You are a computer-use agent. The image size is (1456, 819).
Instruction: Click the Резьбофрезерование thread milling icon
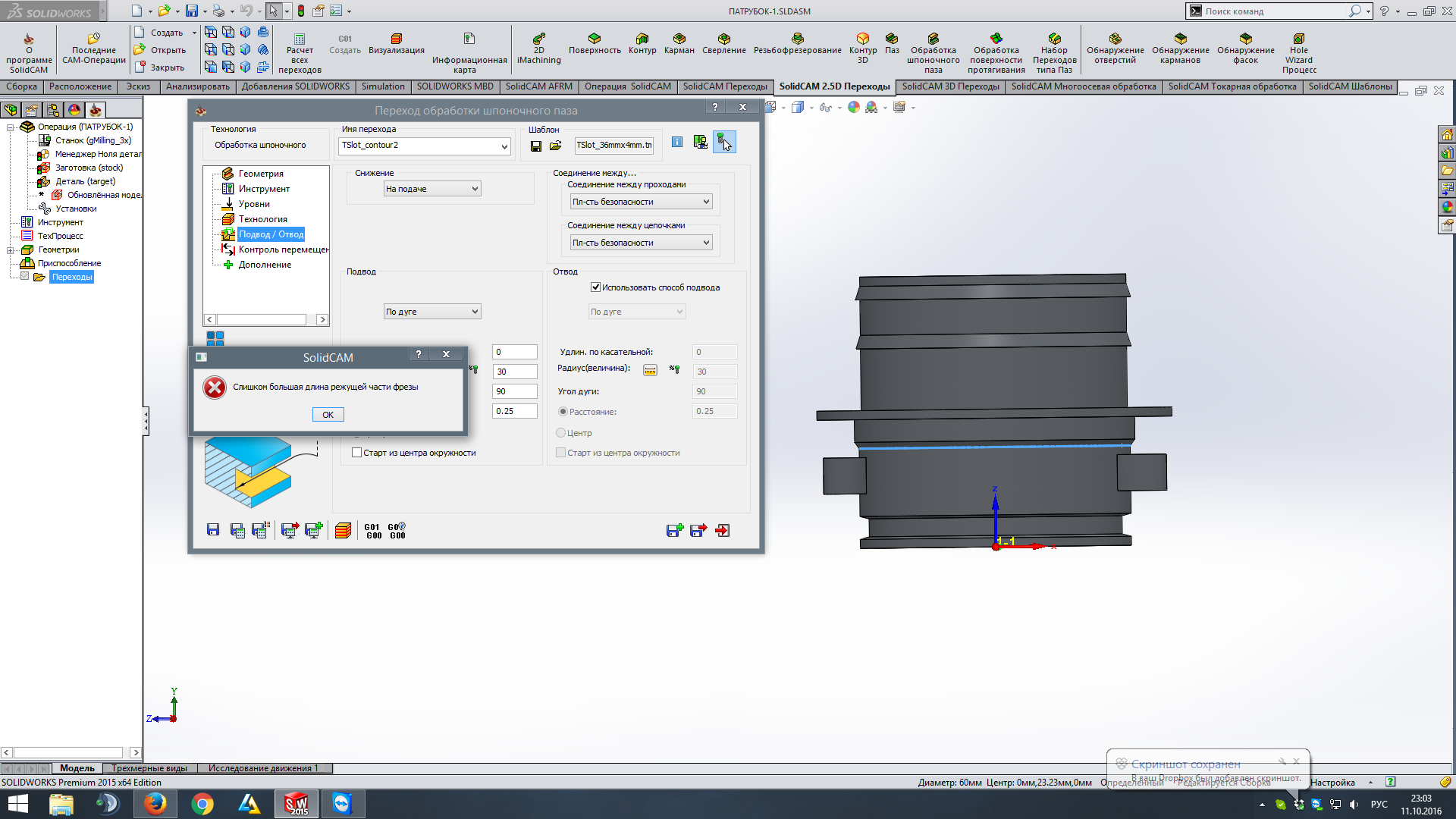[797, 43]
